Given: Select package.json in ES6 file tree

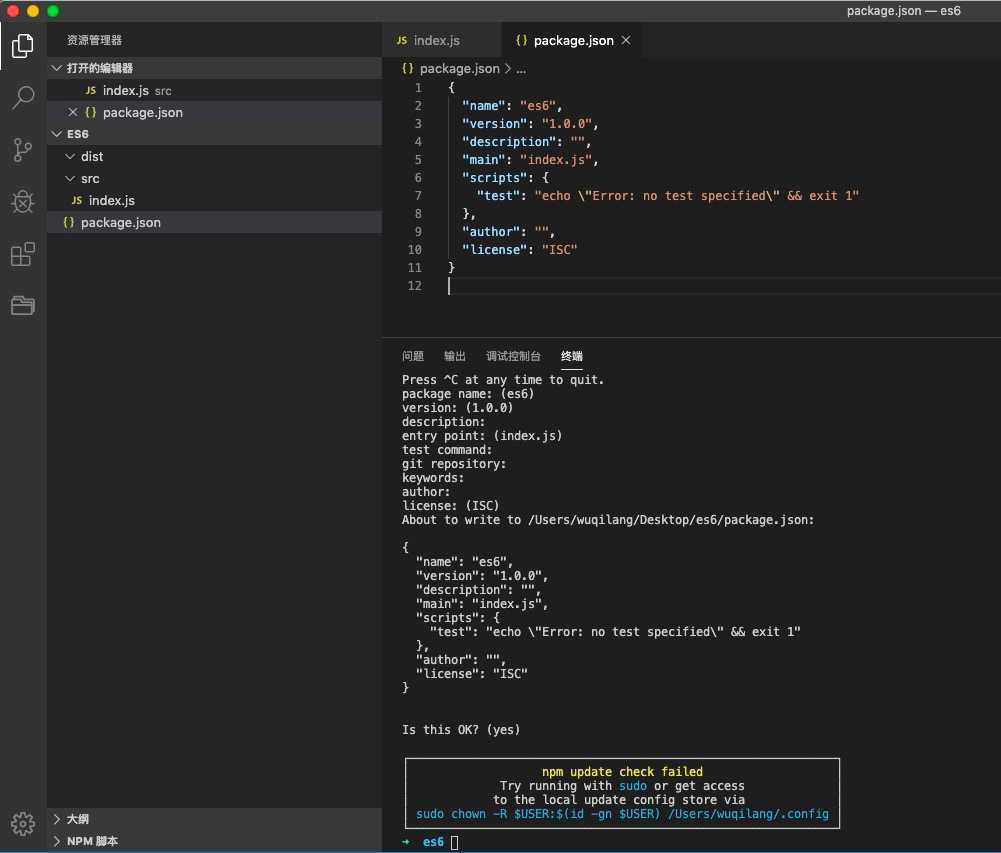Looking at the screenshot, I should [214, 222].
